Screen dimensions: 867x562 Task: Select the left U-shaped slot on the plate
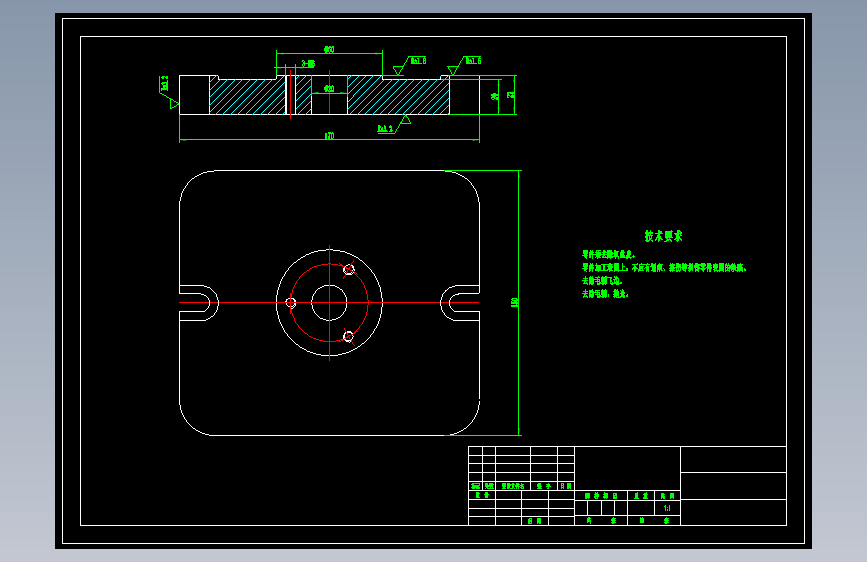tap(199, 303)
